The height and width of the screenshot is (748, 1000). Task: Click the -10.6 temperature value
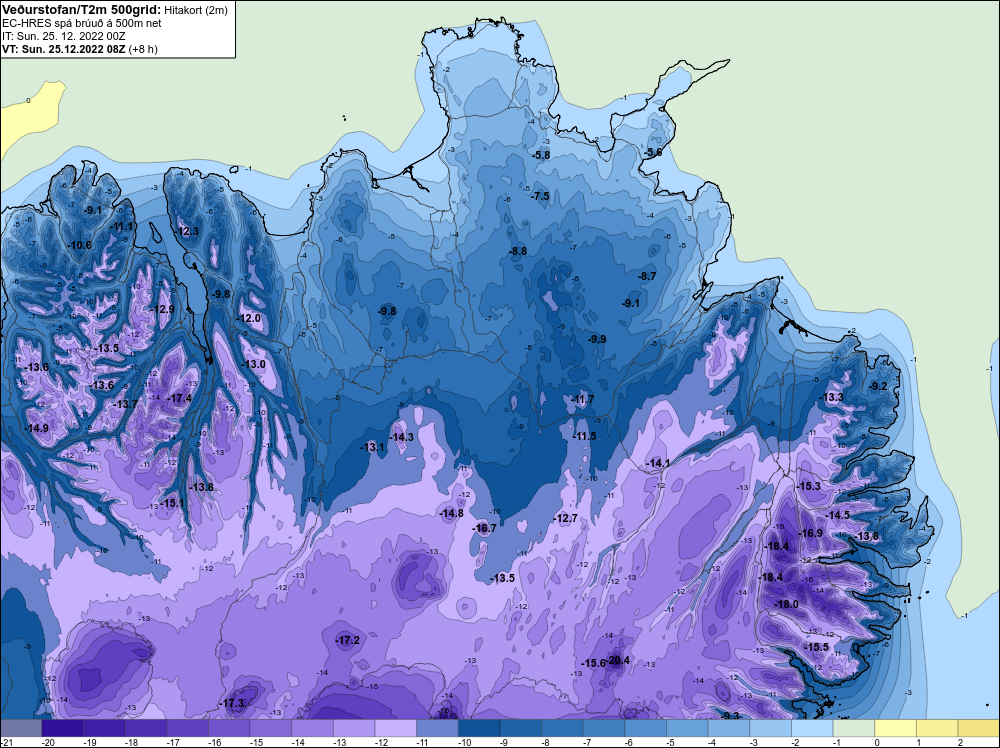point(80,245)
